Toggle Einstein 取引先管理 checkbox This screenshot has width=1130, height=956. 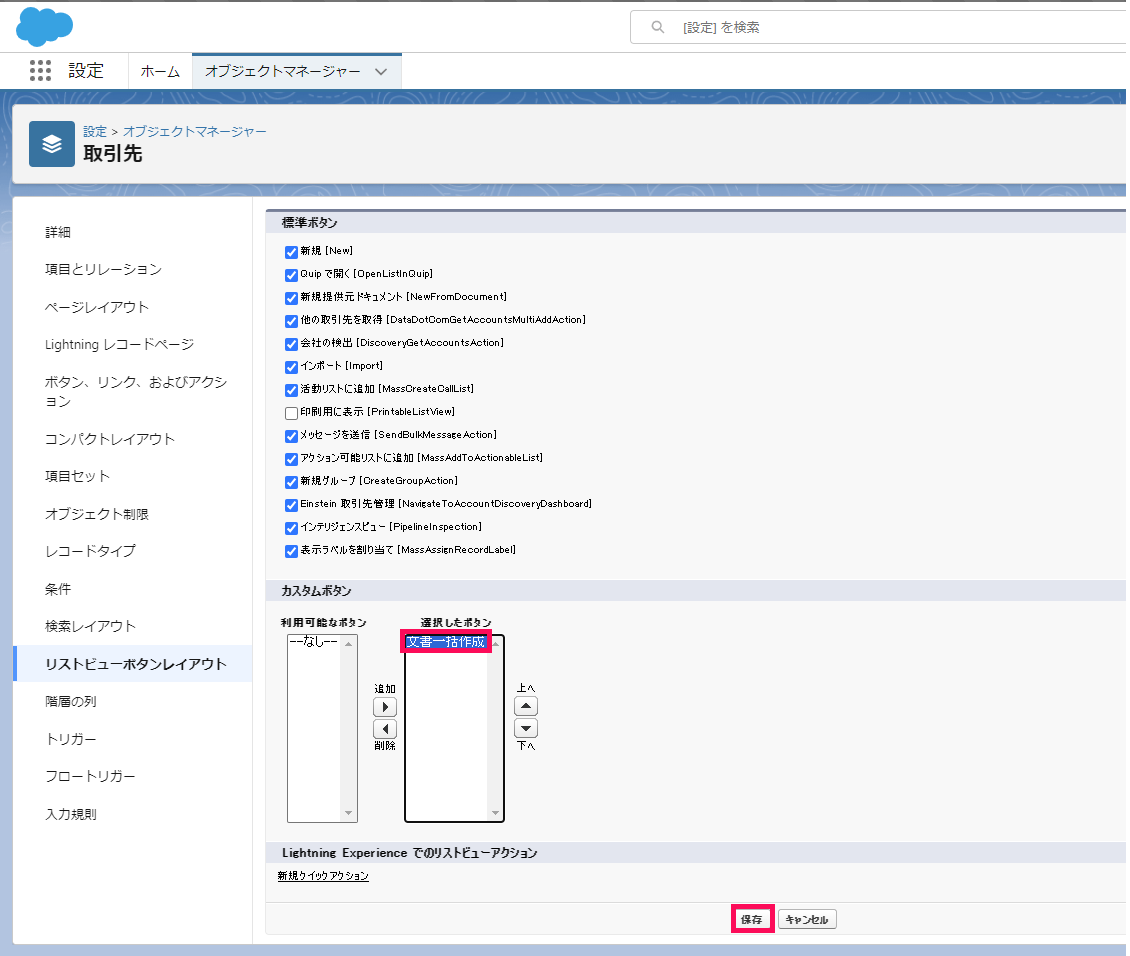pos(291,506)
